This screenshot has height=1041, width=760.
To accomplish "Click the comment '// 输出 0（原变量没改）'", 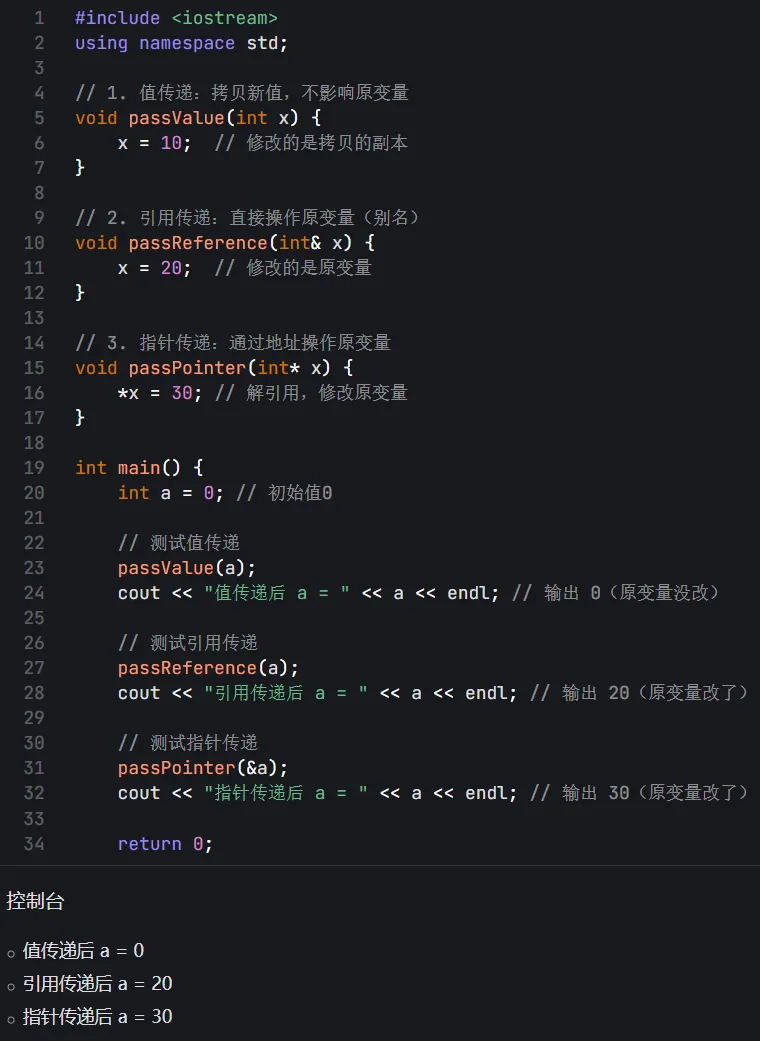I will pyautogui.click(x=617, y=593).
